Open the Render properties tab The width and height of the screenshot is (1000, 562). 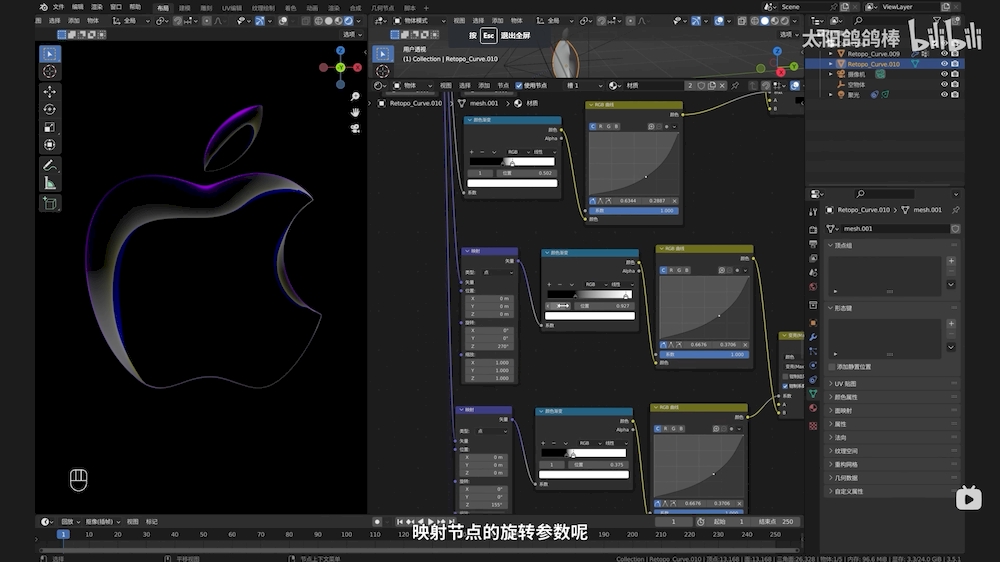[x=813, y=230]
